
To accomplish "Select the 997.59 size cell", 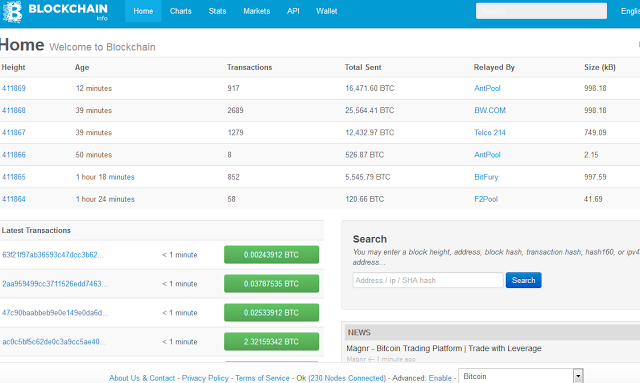I will click(595, 177).
